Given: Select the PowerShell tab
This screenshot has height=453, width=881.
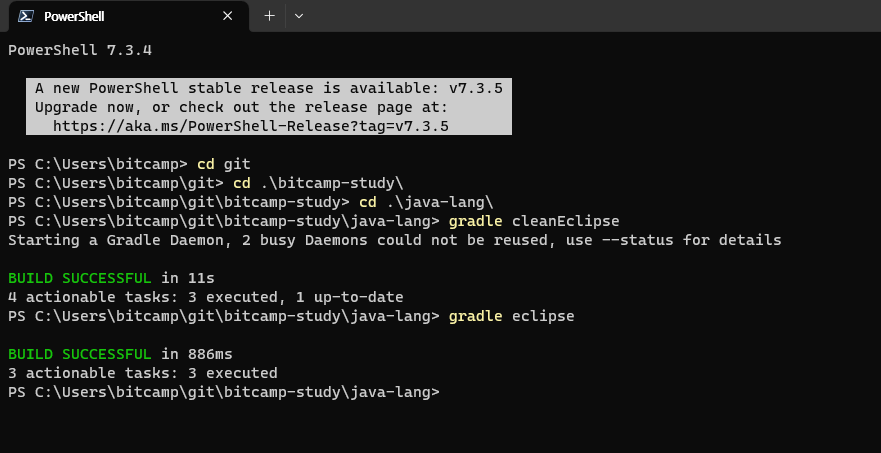Looking at the screenshot, I should tap(129, 16).
